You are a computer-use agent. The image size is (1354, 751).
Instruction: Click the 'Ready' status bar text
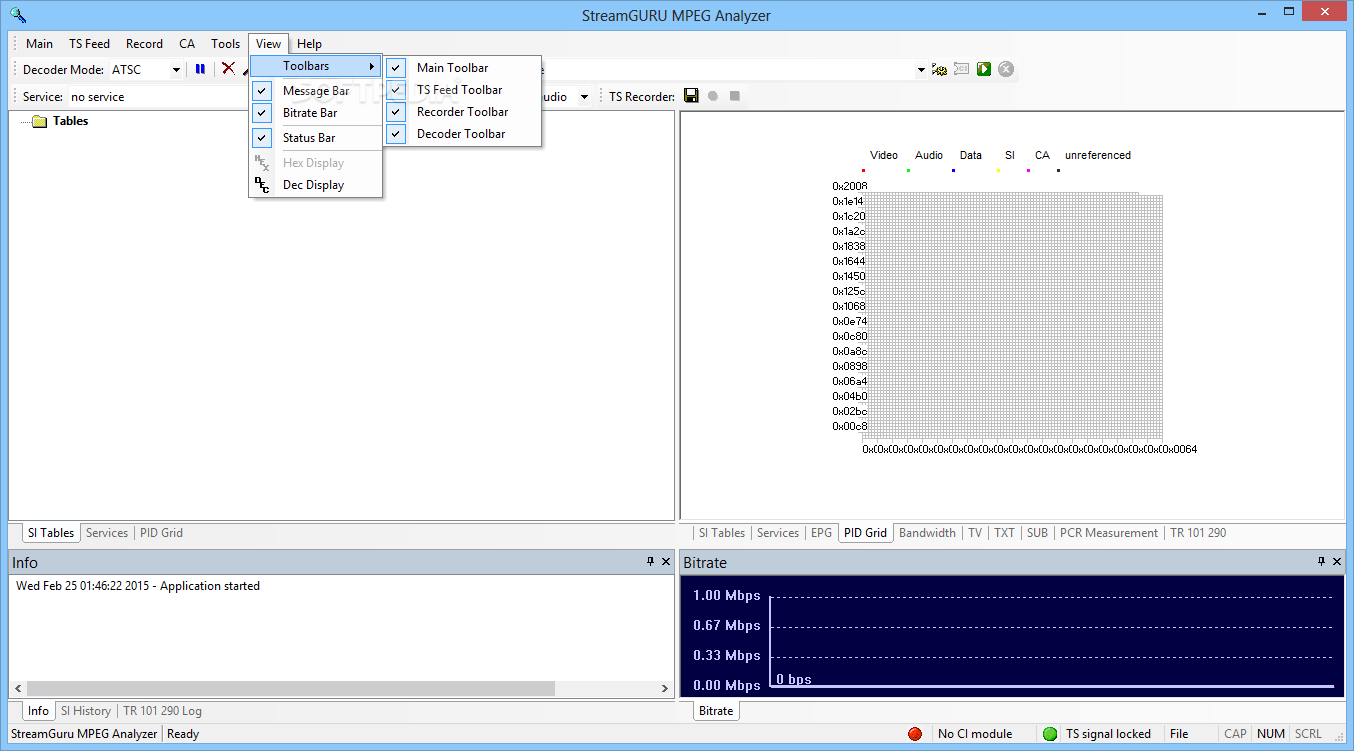(x=183, y=734)
